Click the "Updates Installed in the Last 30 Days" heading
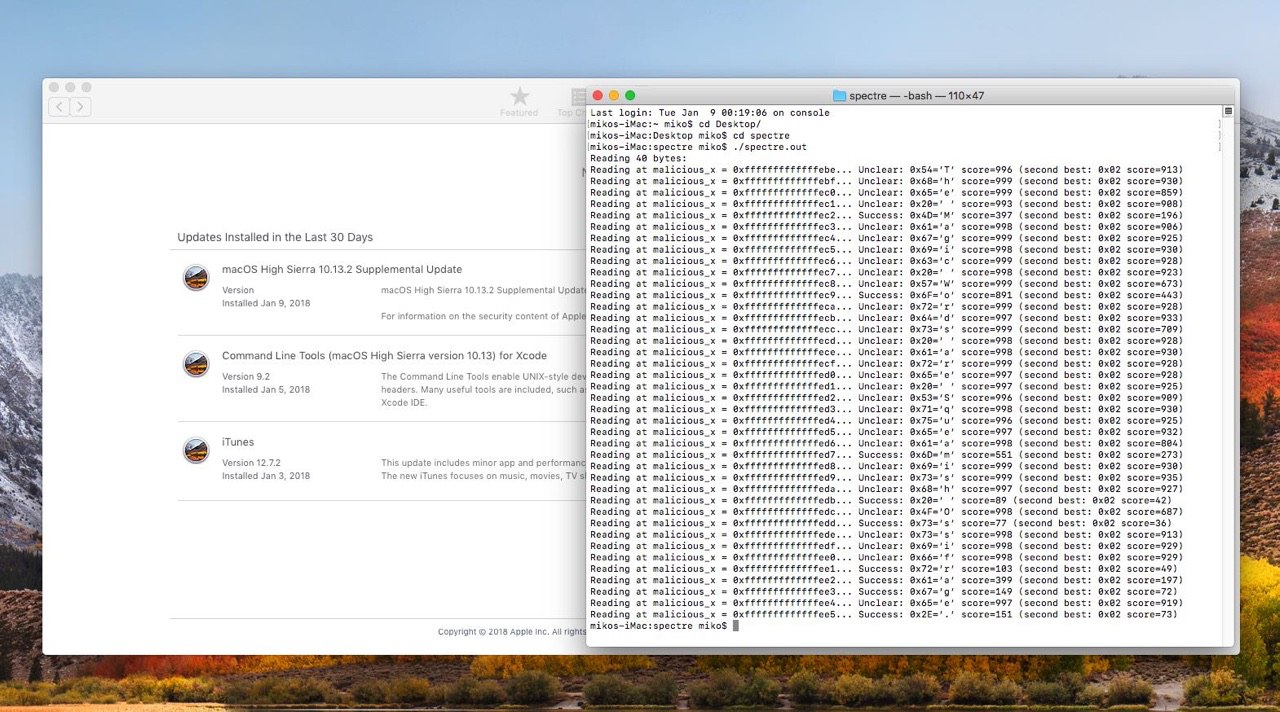1280x712 pixels. (275, 237)
